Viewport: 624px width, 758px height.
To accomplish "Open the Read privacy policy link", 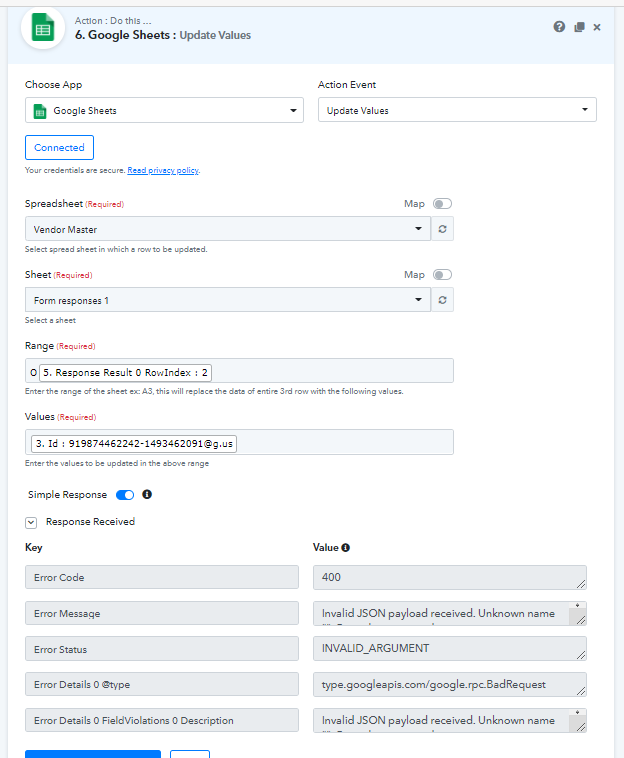I will click(163, 170).
